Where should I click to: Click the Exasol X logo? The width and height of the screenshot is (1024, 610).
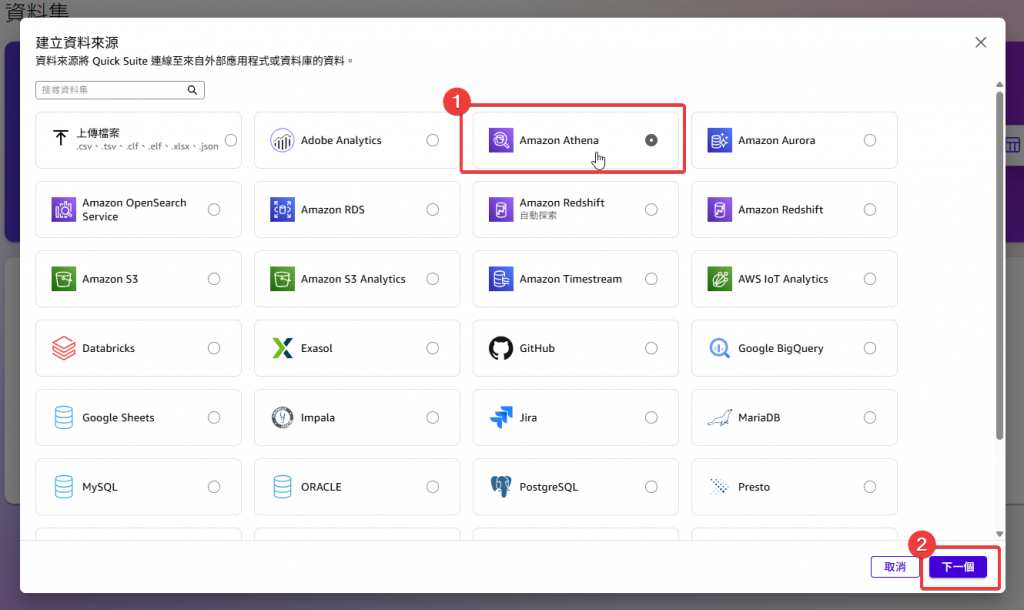282,348
